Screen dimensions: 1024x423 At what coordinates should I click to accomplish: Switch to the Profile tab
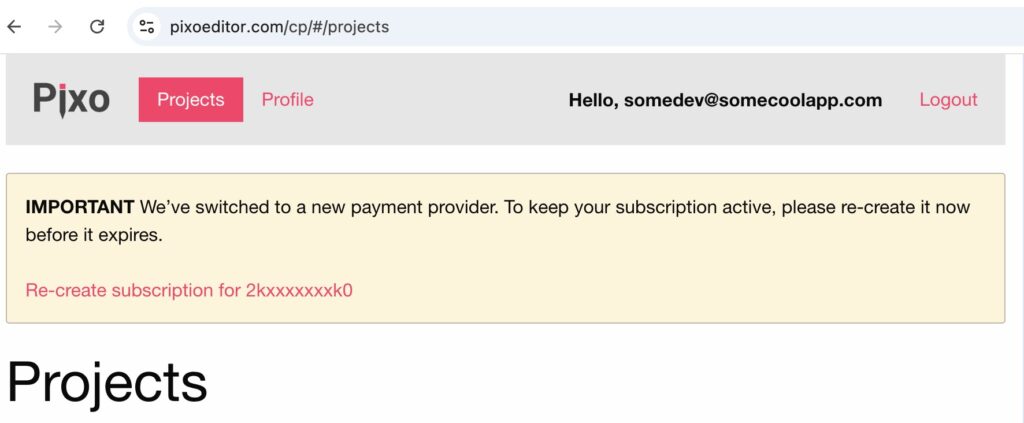pyautogui.click(x=287, y=99)
